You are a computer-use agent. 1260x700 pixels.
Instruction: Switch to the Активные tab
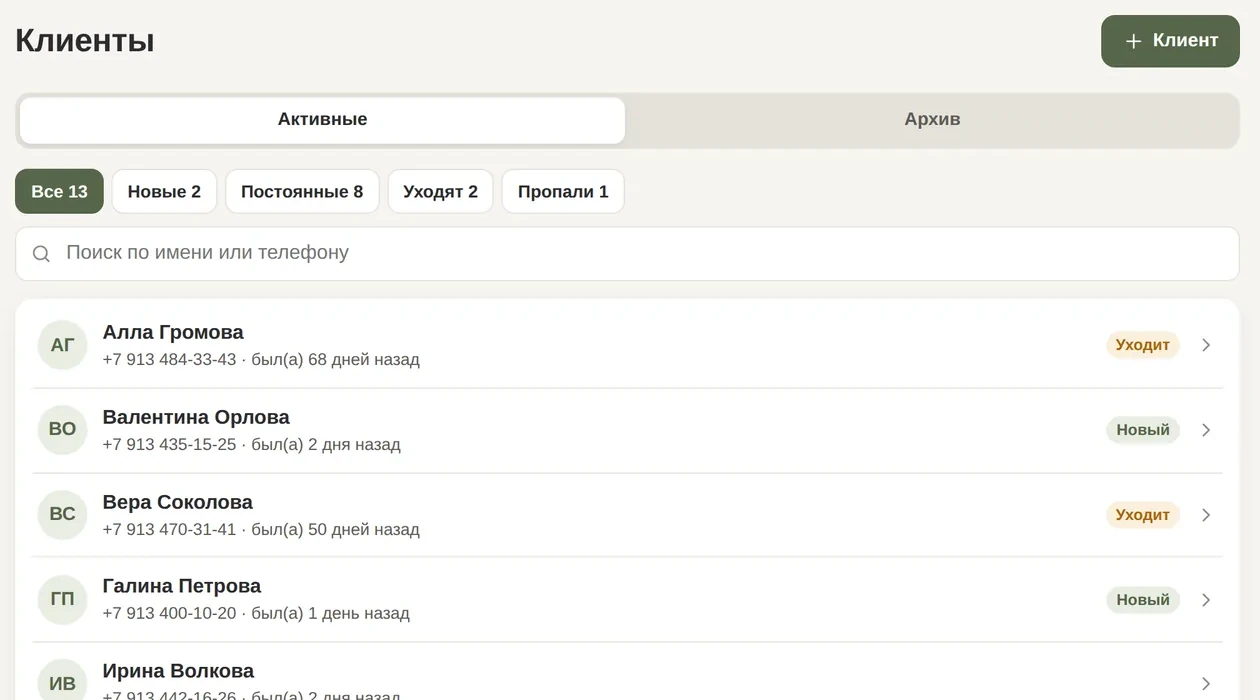click(322, 120)
